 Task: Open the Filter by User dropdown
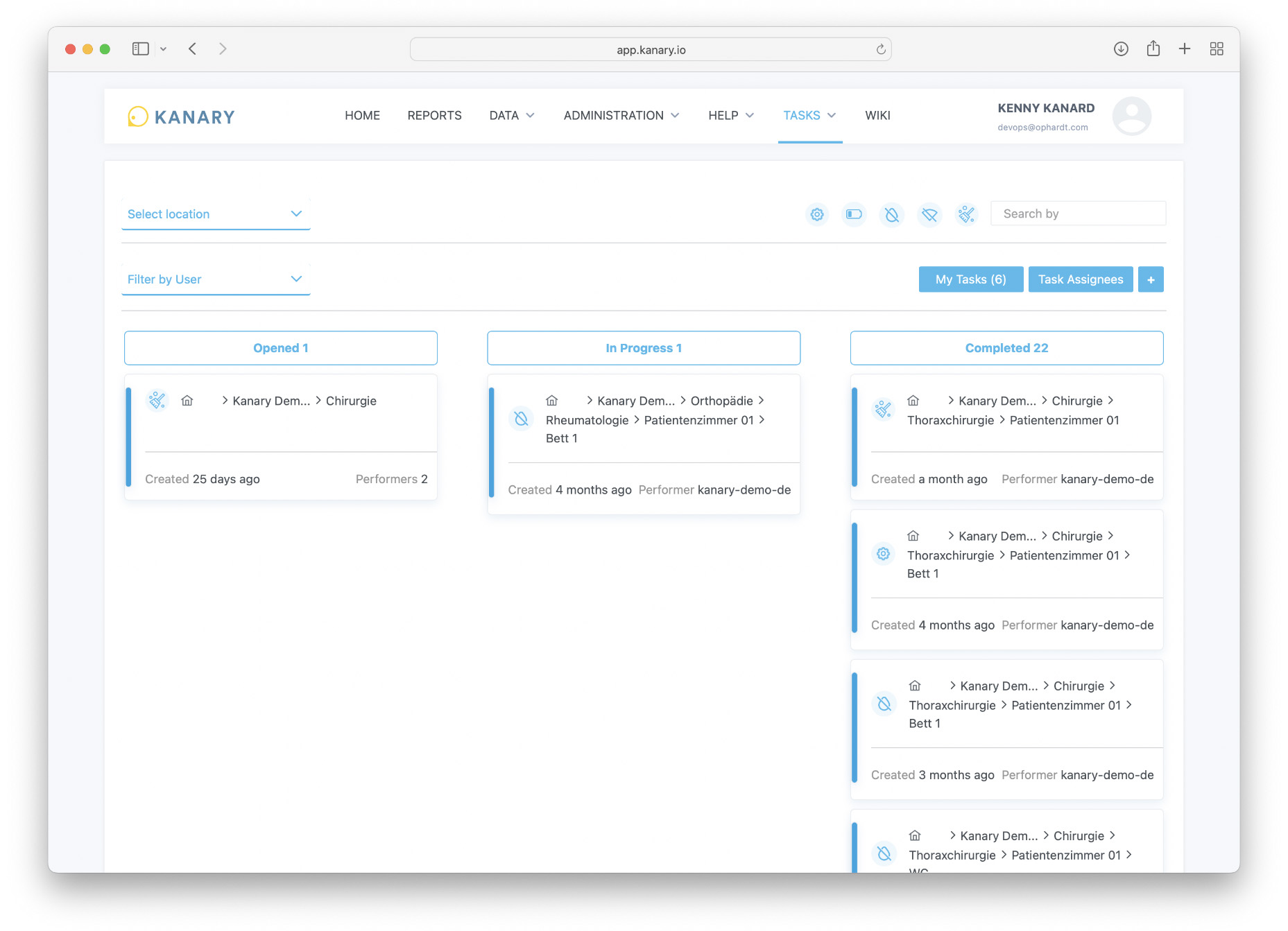point(216,279)
